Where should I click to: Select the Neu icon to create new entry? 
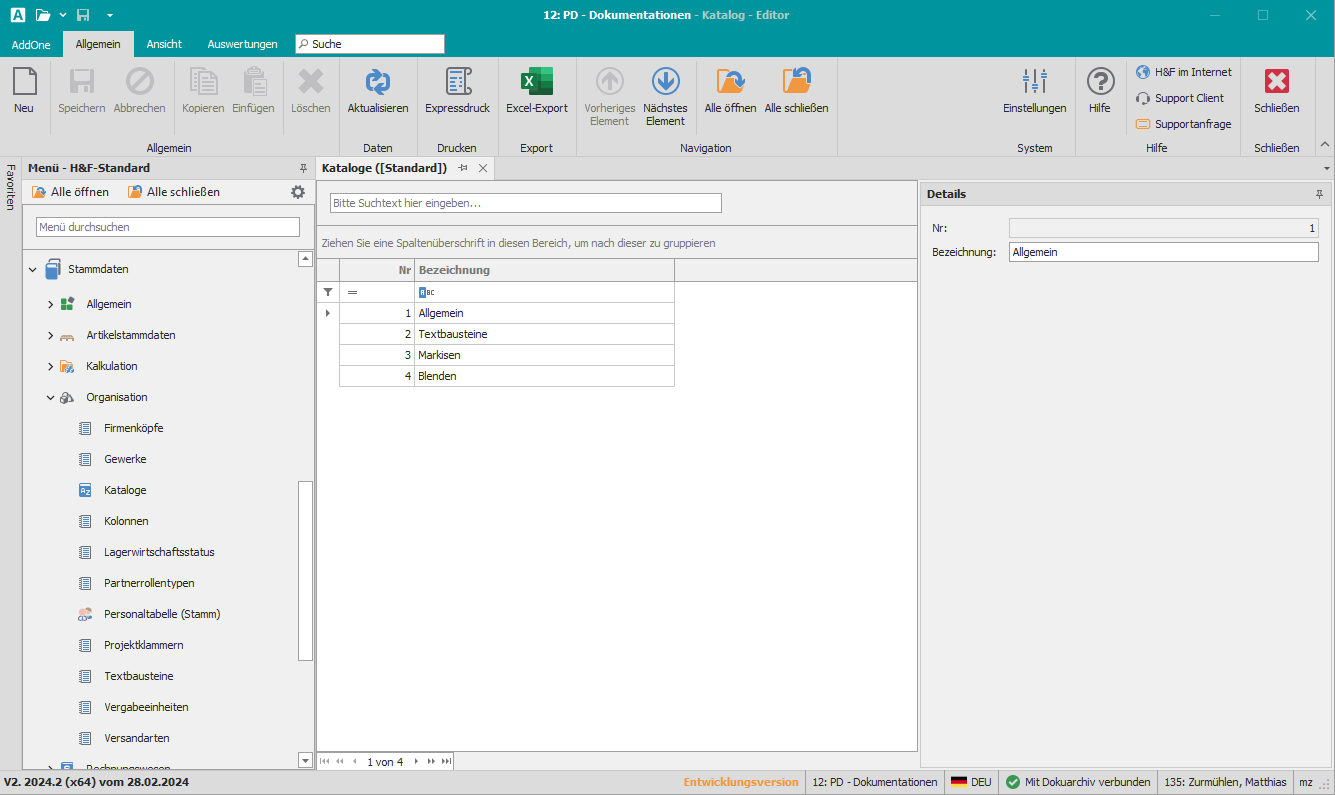click(23, 93)
